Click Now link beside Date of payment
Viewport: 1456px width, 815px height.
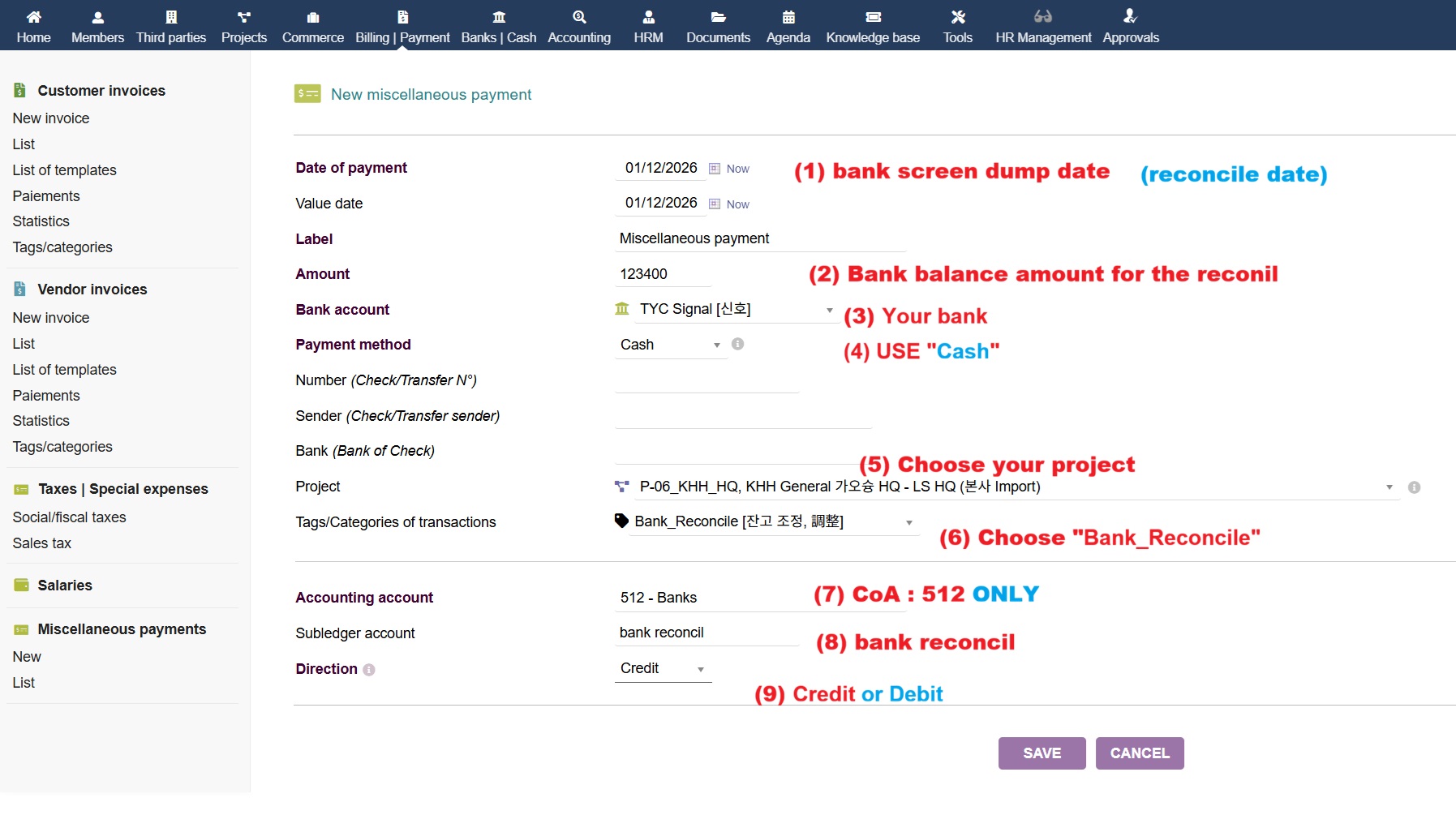737,169
